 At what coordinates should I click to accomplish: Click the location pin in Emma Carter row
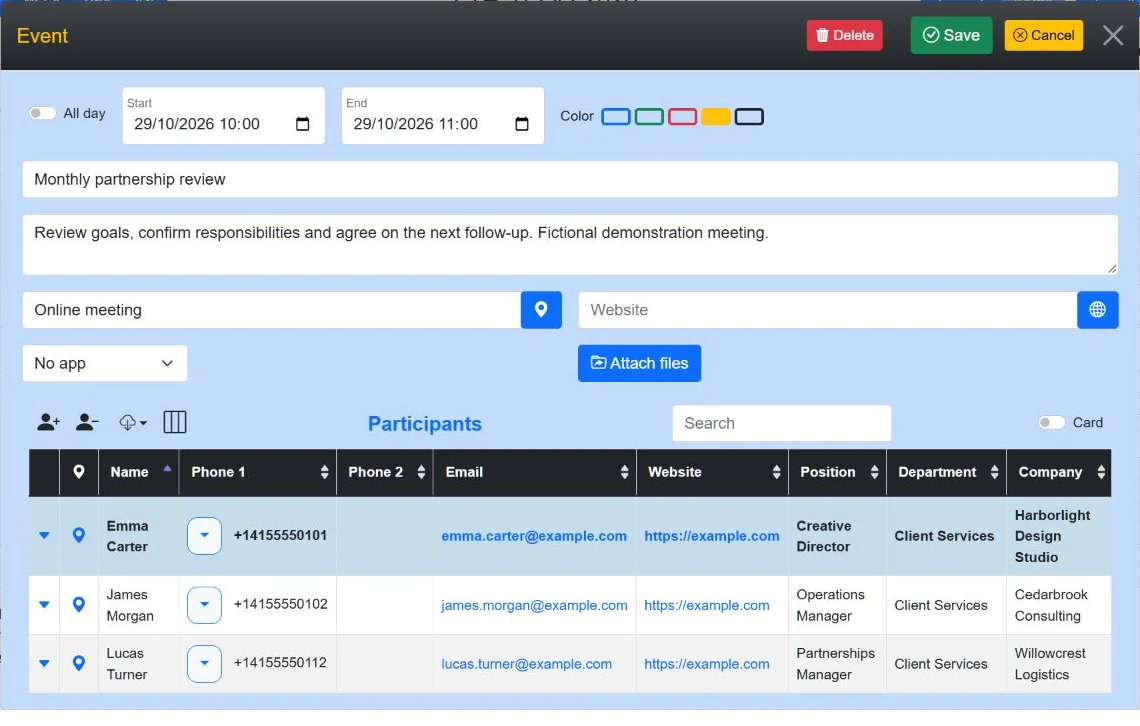[x=79, y=536]
